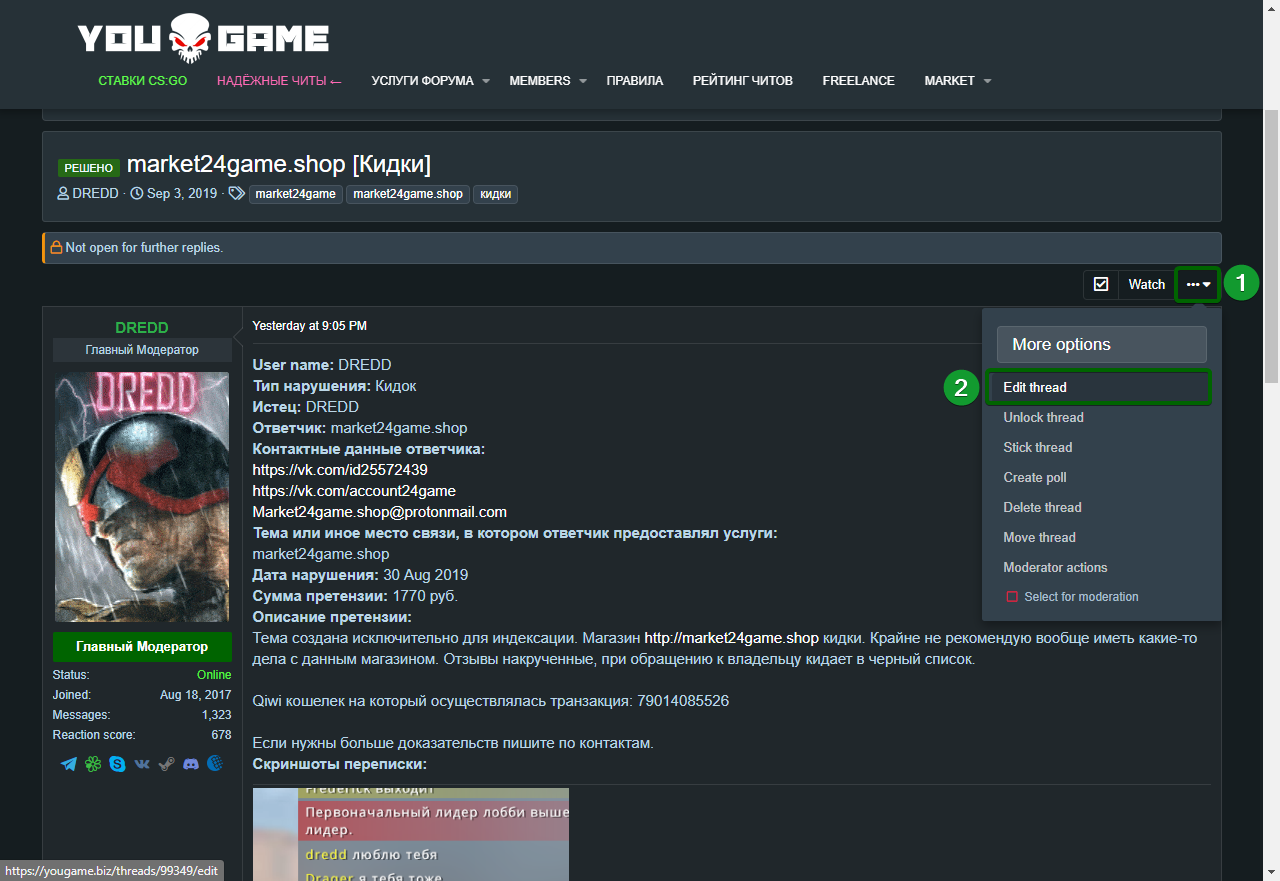This screenshot has height=881, width=1280.
Task: Click the РЕШЕНО thread prefix label
Action: point(89,168)
